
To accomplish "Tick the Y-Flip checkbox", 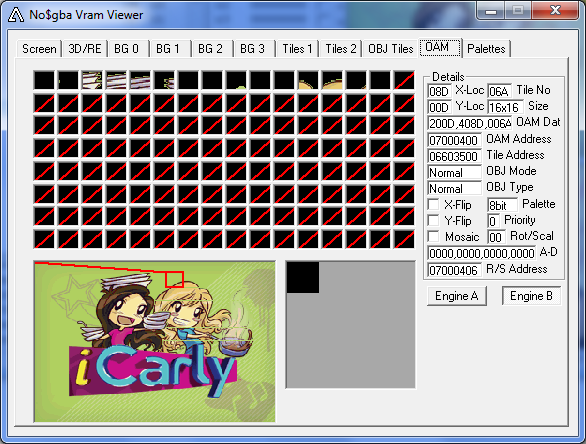I will (434, 221).
